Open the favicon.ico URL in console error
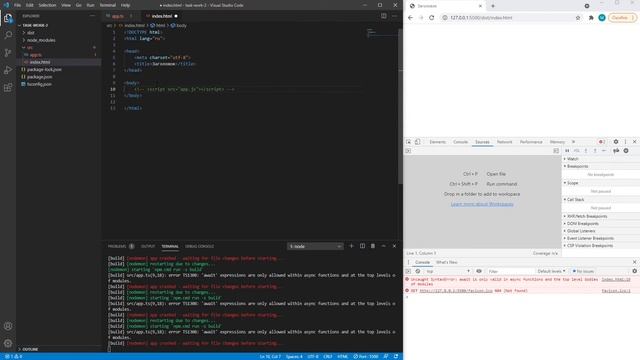Viewport: 640px width, 360px height. pyautogui.click(x=456, y=291)
